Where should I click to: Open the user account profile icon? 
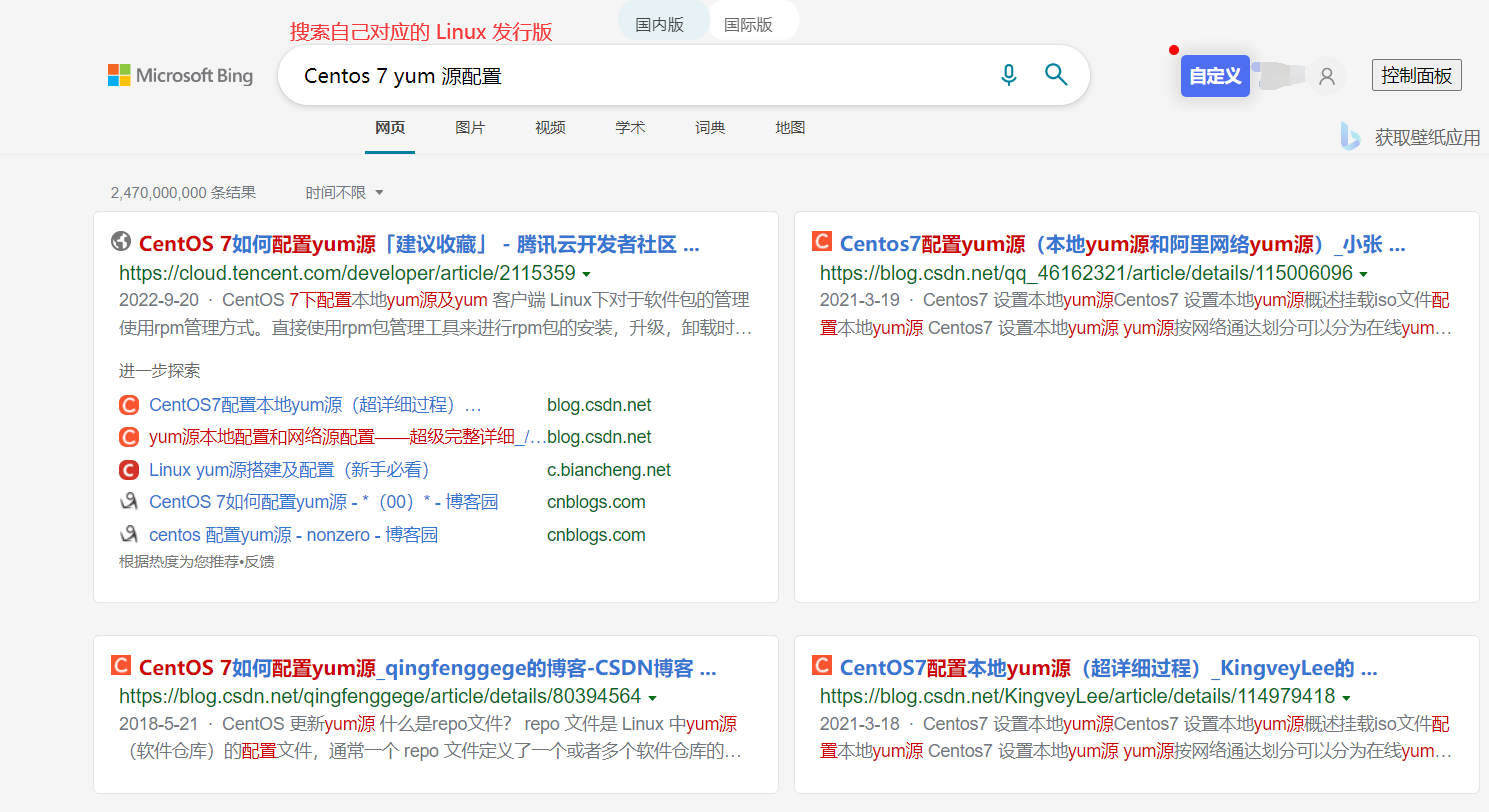point(1327,76)
